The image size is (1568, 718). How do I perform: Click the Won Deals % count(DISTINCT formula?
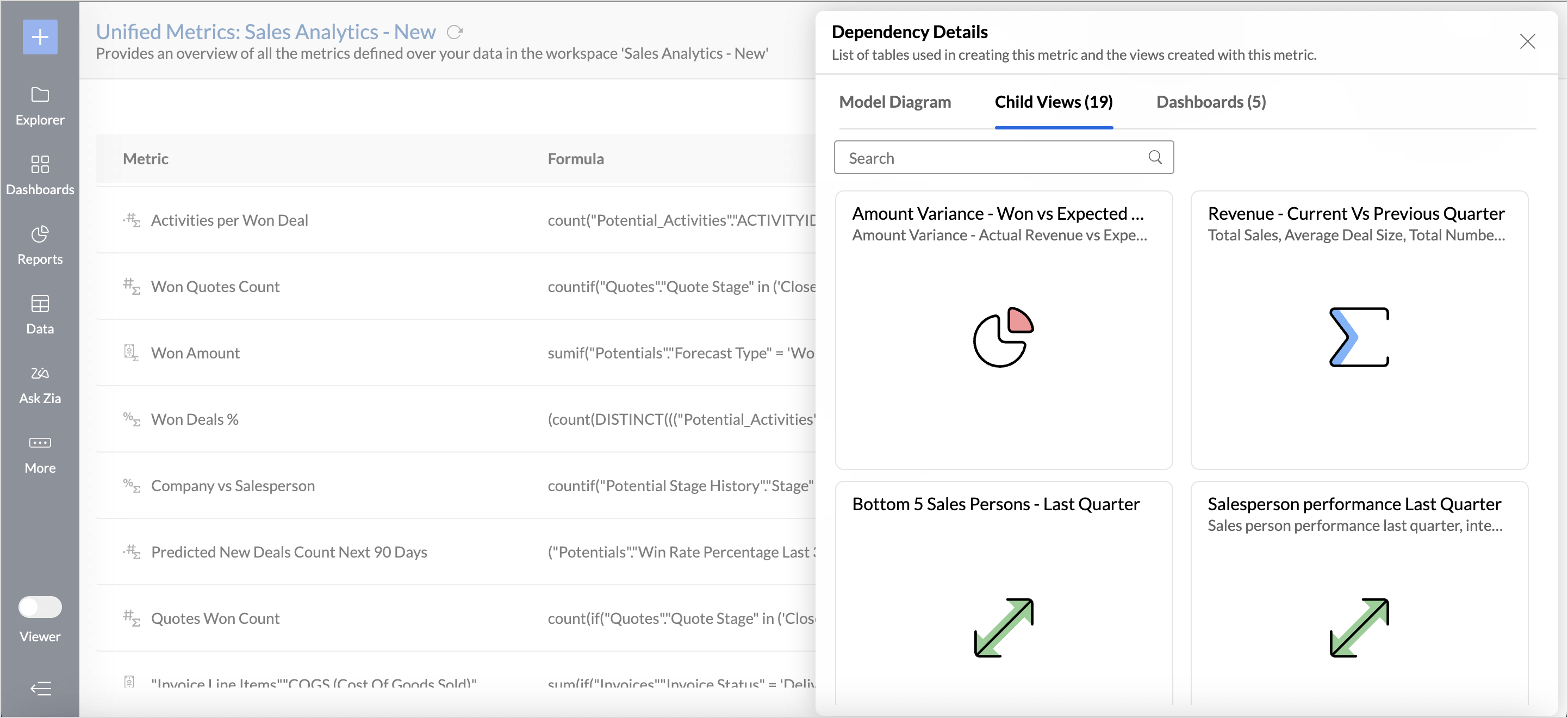pos(682,419)
